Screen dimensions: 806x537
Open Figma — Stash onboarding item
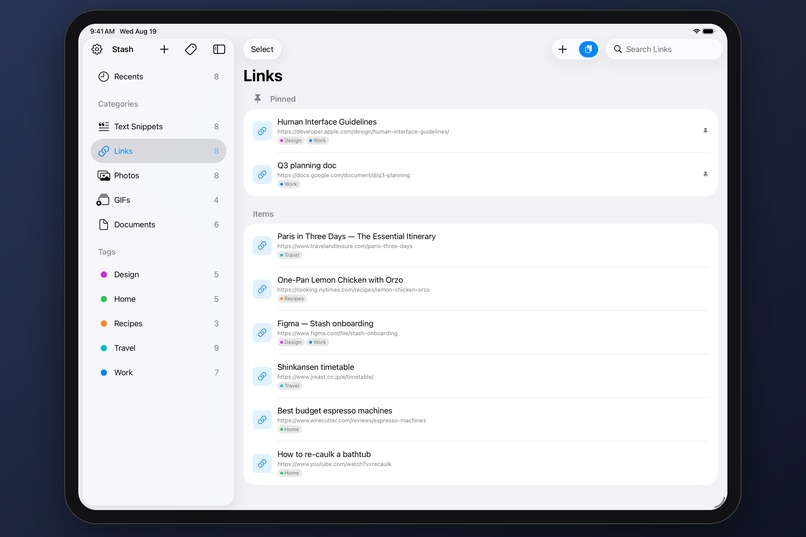click(480, 333)
